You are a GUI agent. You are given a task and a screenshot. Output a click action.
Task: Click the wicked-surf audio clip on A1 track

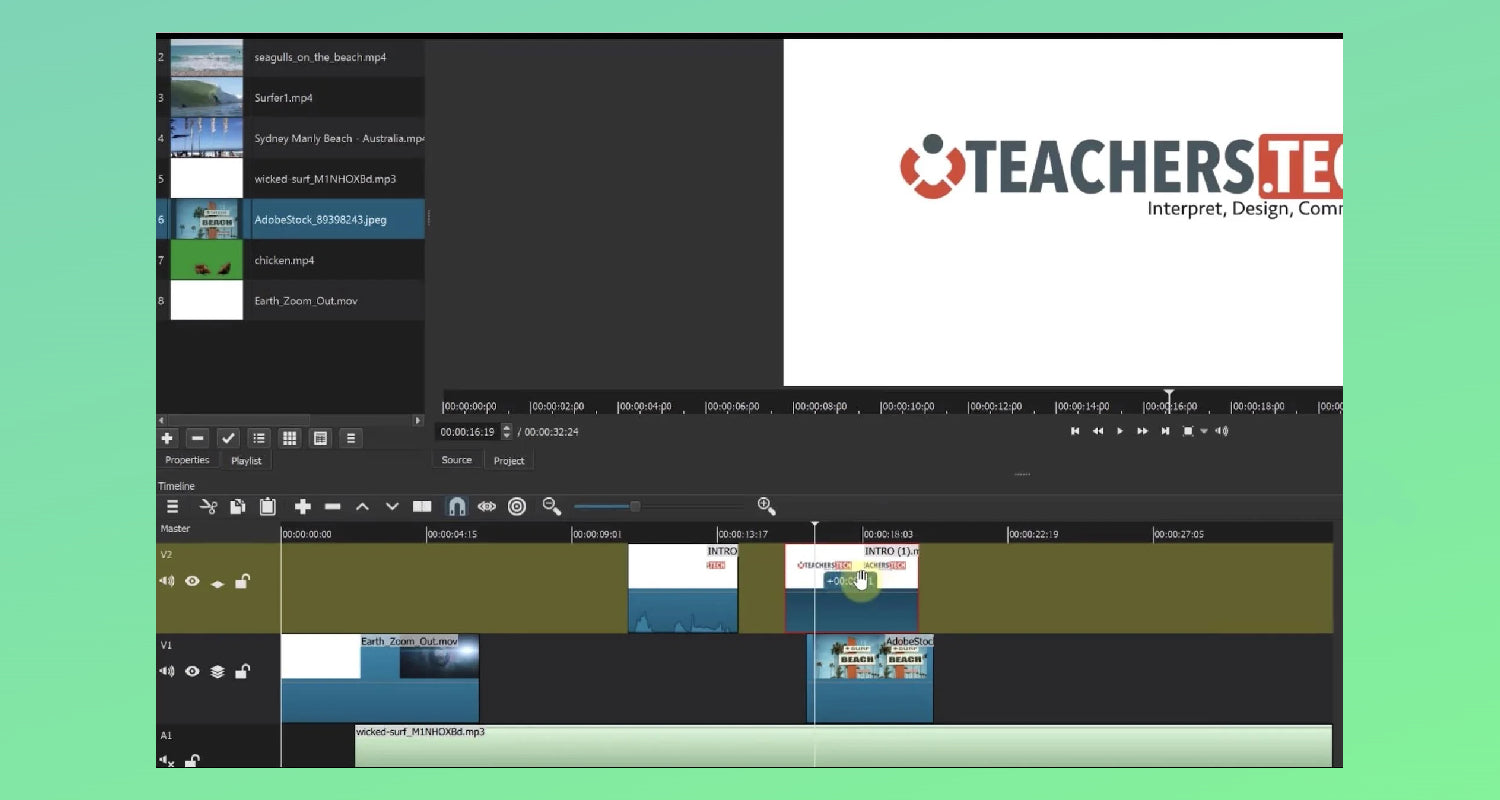(x=843, y=746)
